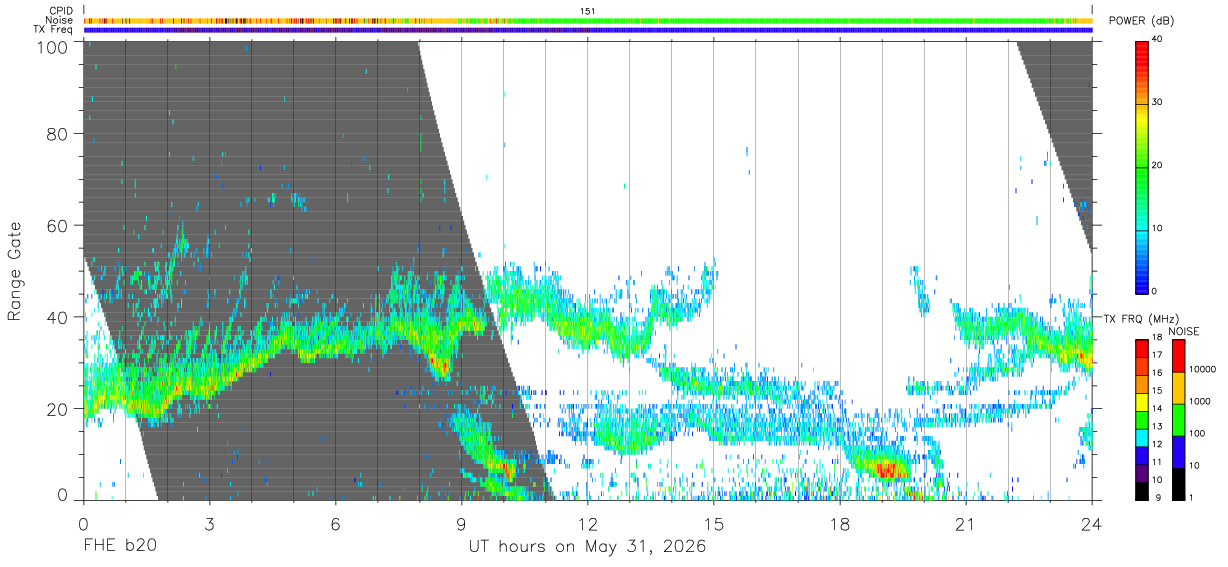Select the red segment of the TX frequency legend
The image size is (1228, 567).
(x=1142, y=348)
